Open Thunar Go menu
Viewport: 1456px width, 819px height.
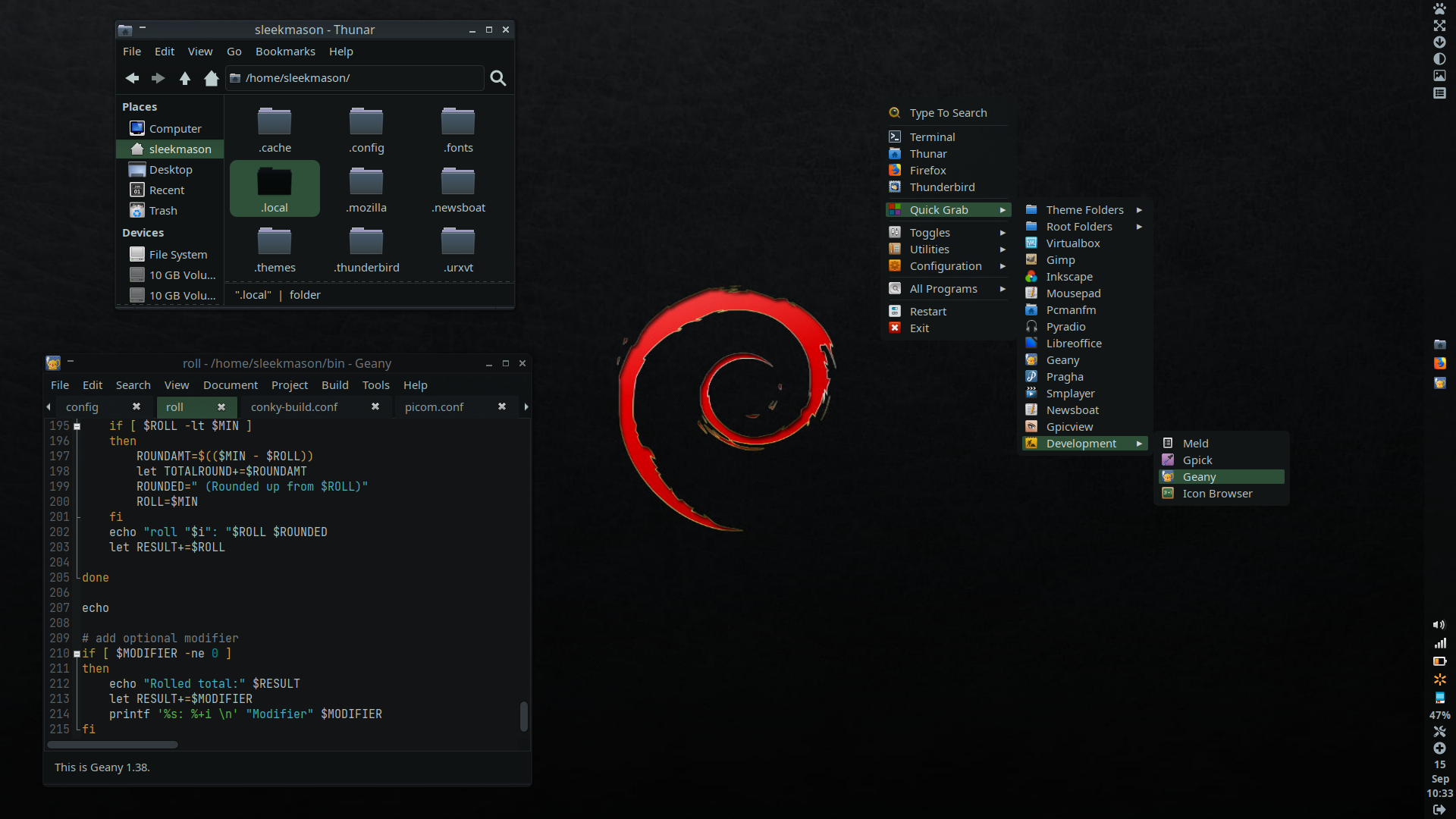click(x=234, y=52)
